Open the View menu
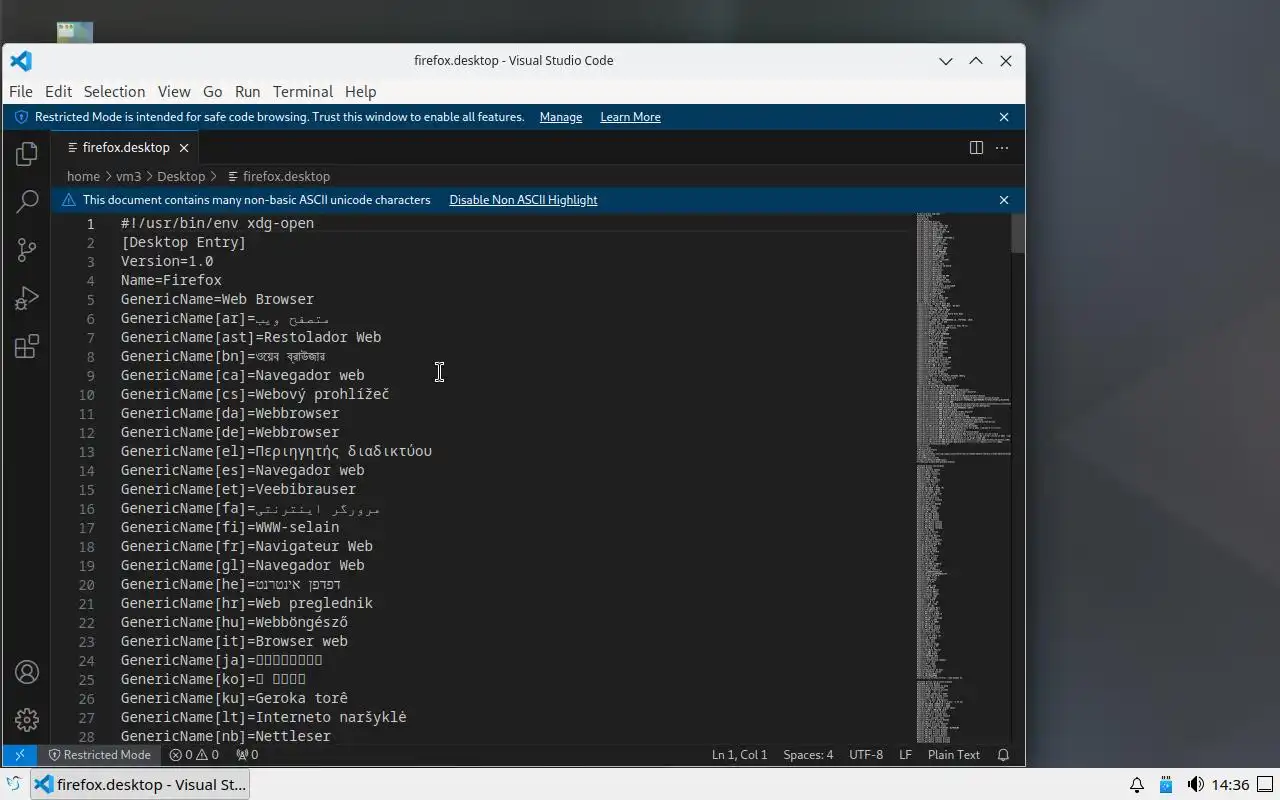 click(x=174, y=91)
